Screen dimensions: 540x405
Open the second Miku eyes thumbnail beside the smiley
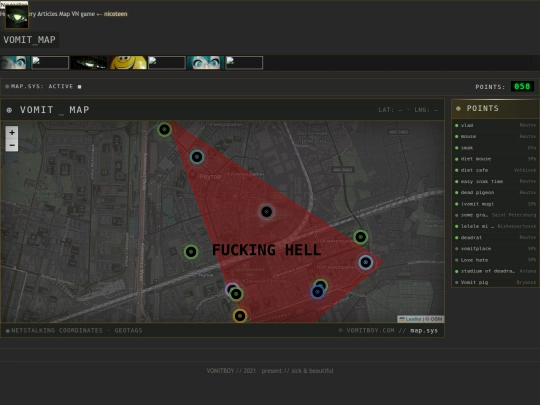coord(205,63)
